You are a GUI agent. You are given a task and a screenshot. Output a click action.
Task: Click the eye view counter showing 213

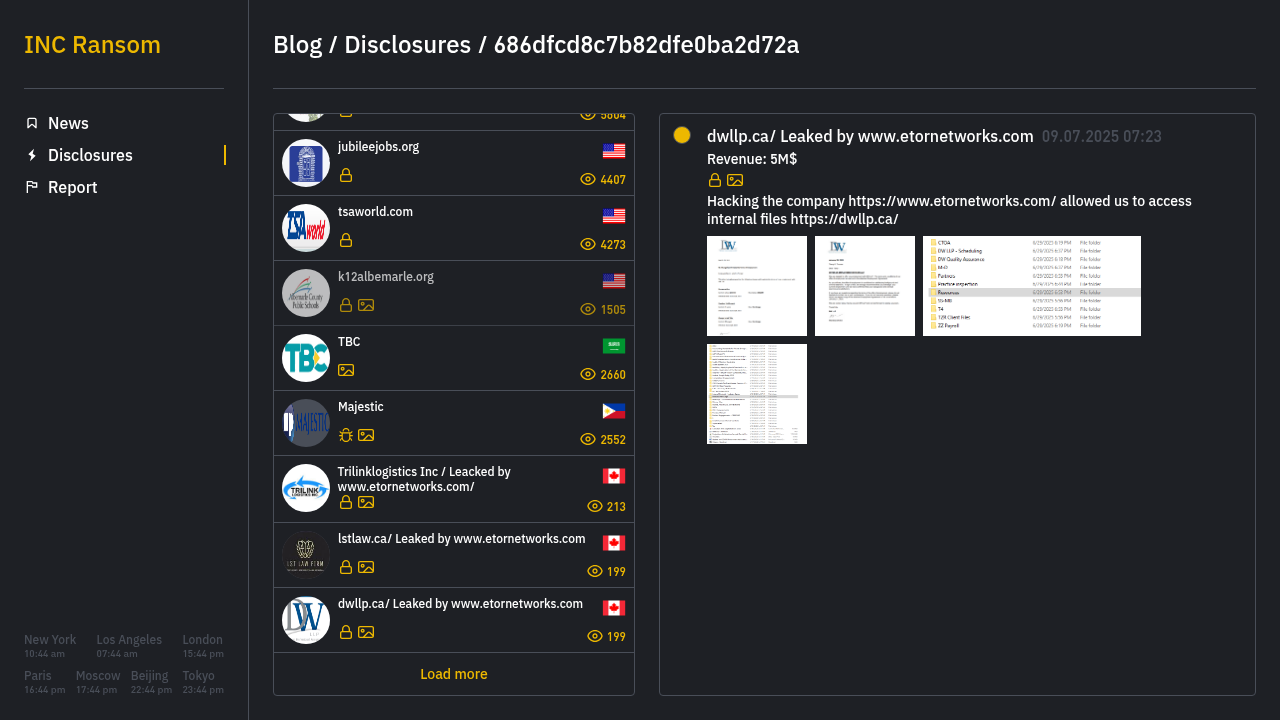tap(606, 507)
